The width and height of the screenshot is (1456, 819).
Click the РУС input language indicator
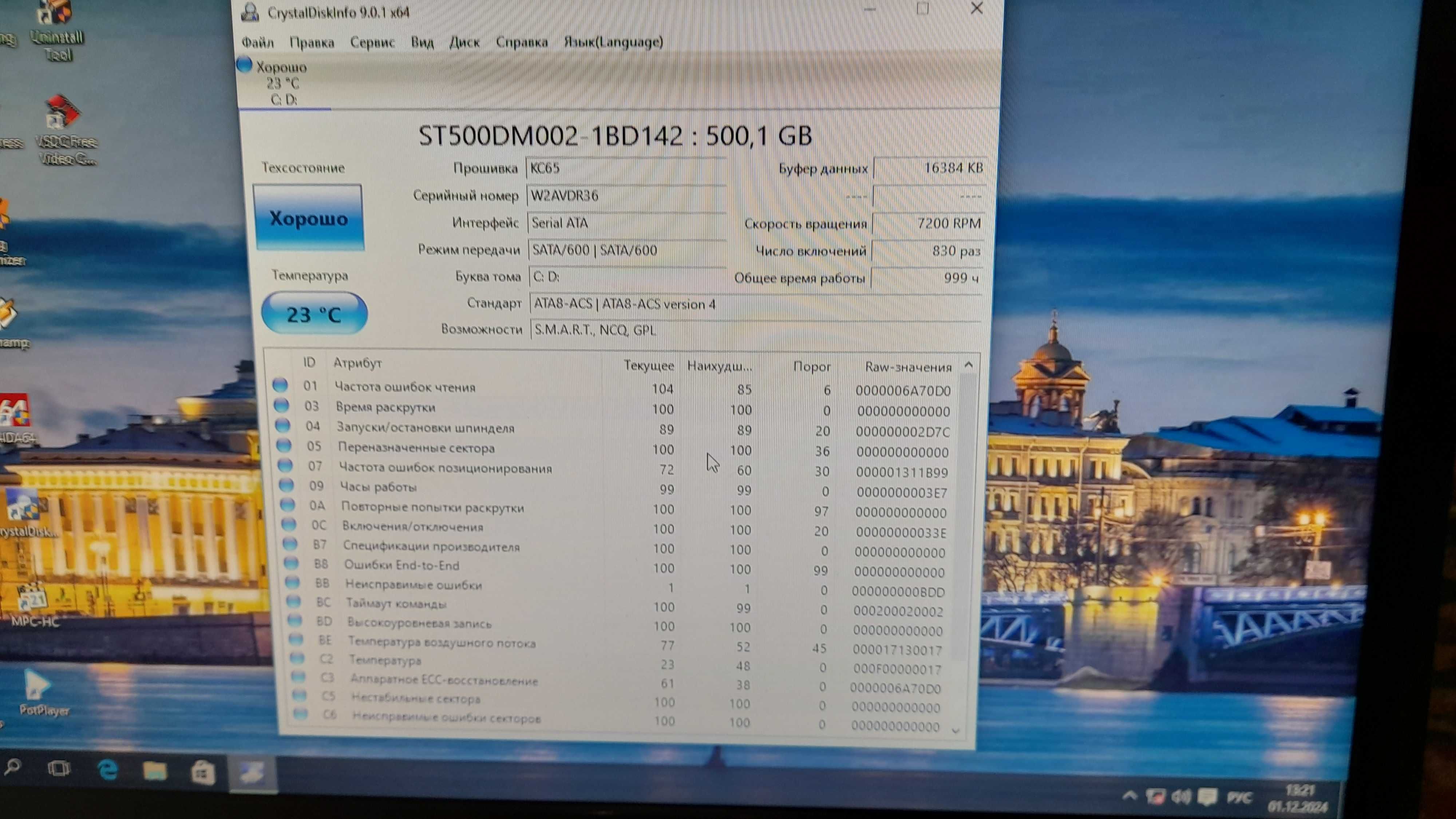tap(1240, 798)
